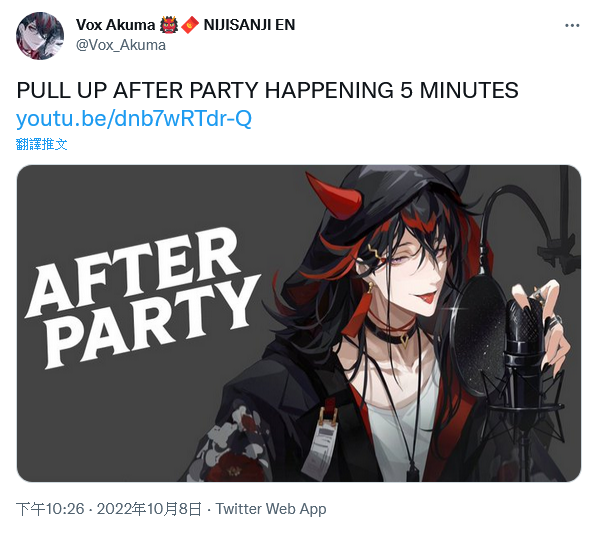Click the red ogre mask emoji in name
Viewport: 598px width, 535px height.
click(x=168, y=25)
